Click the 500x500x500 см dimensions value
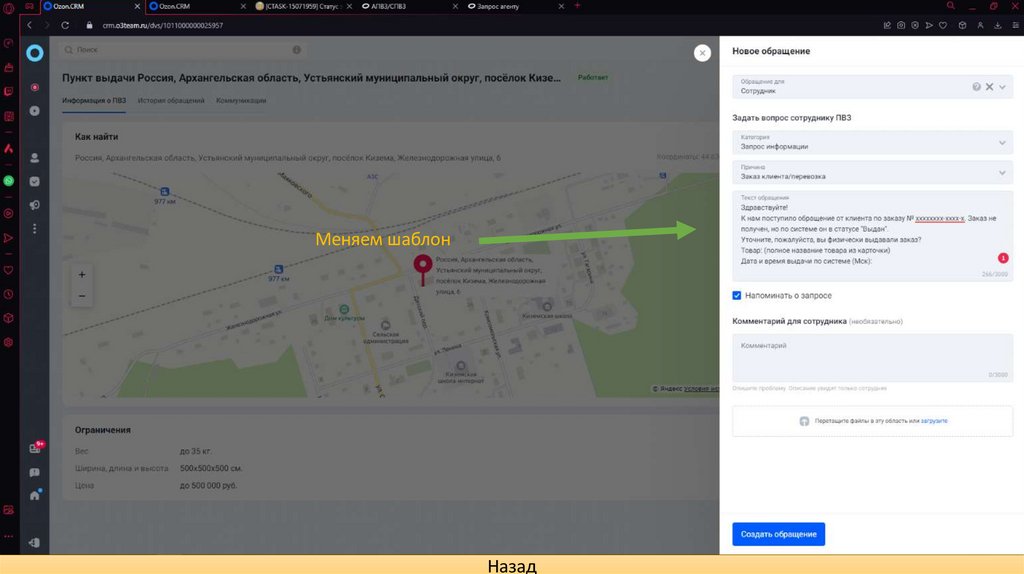This screenshot has height=574, width=1024. [211, 468]
